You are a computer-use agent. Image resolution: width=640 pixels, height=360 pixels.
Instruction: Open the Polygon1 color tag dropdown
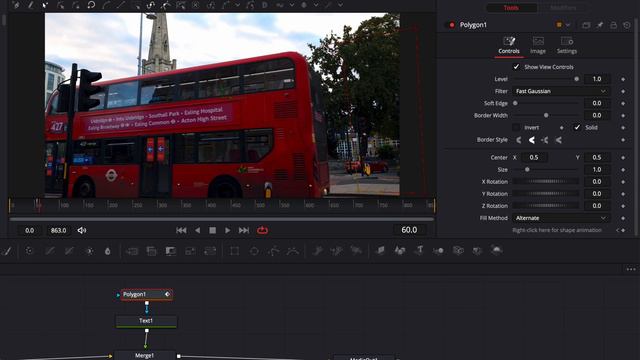click(x=568, y=25)
